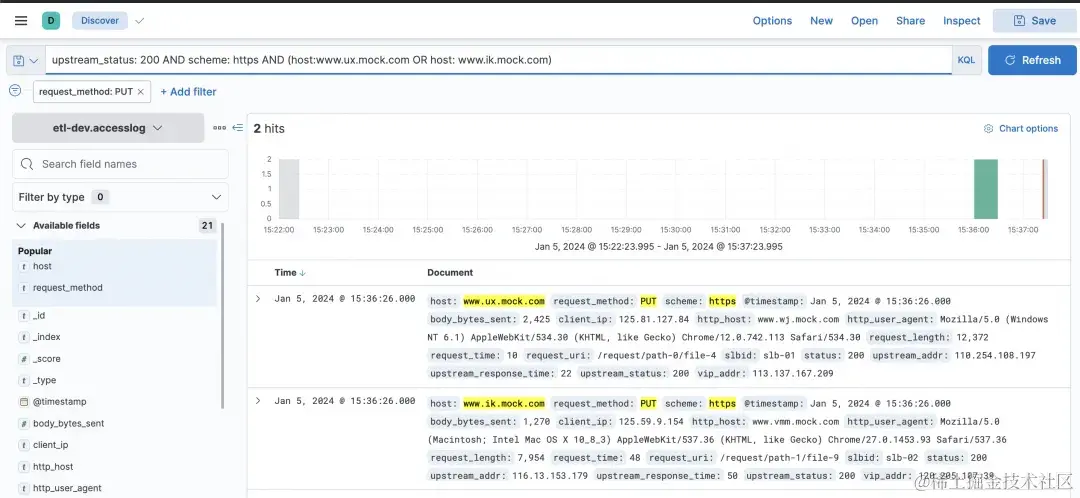Expand the www.ik.mock.com document row
1080x498 pixels.
258,401
